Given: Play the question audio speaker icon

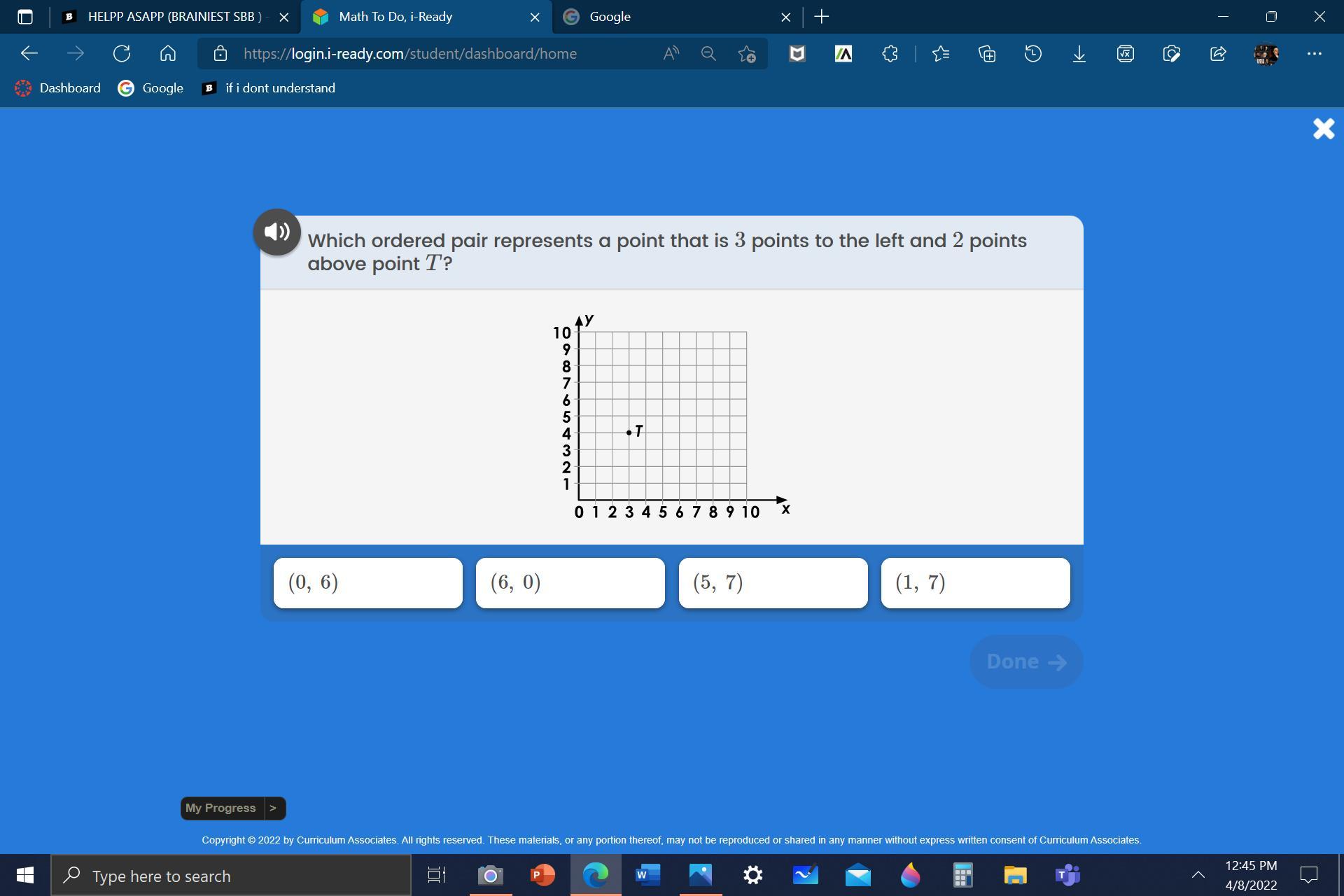Looking at the screenshot, I should pos(277,232).
